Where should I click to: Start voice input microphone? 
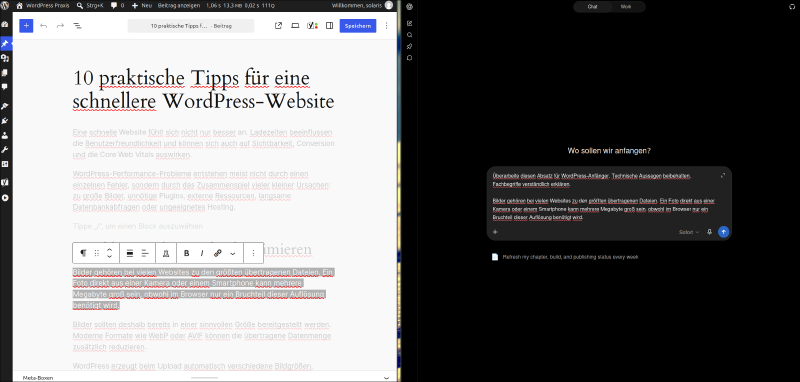pos(709,232)
